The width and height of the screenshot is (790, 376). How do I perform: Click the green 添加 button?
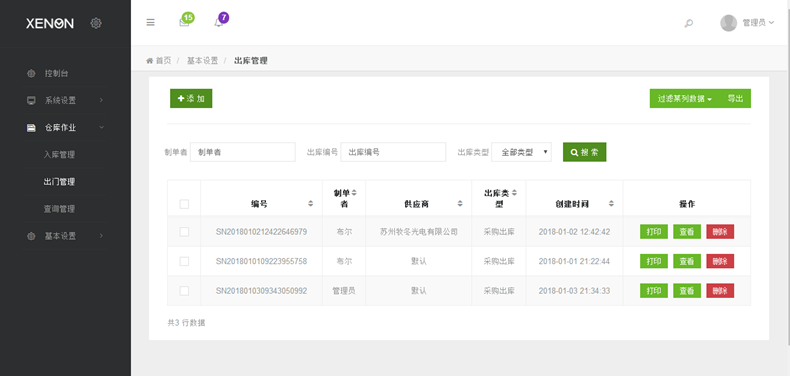[191, 98]
